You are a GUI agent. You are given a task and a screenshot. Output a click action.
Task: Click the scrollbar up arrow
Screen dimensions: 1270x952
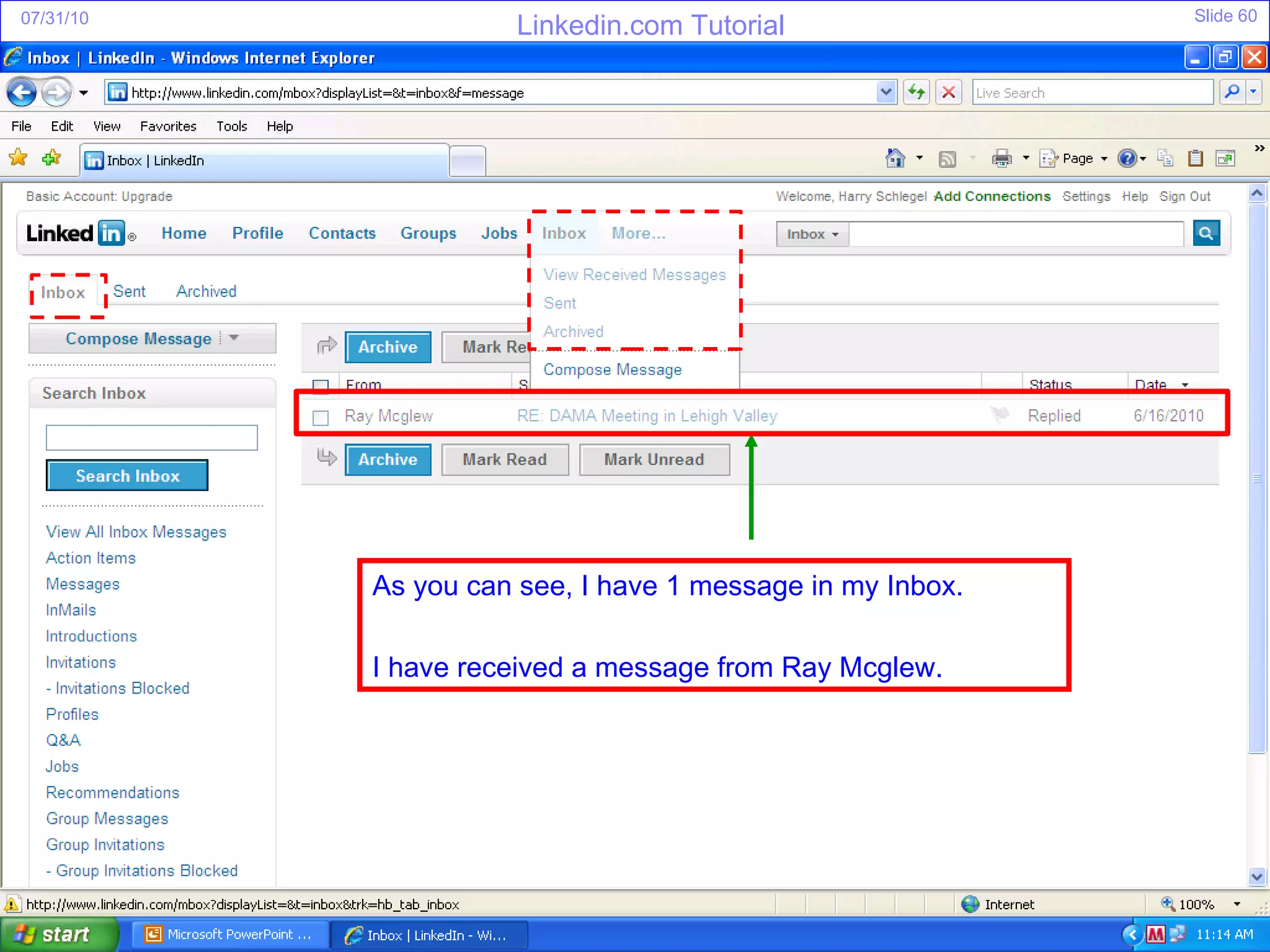click(1257, 193)
